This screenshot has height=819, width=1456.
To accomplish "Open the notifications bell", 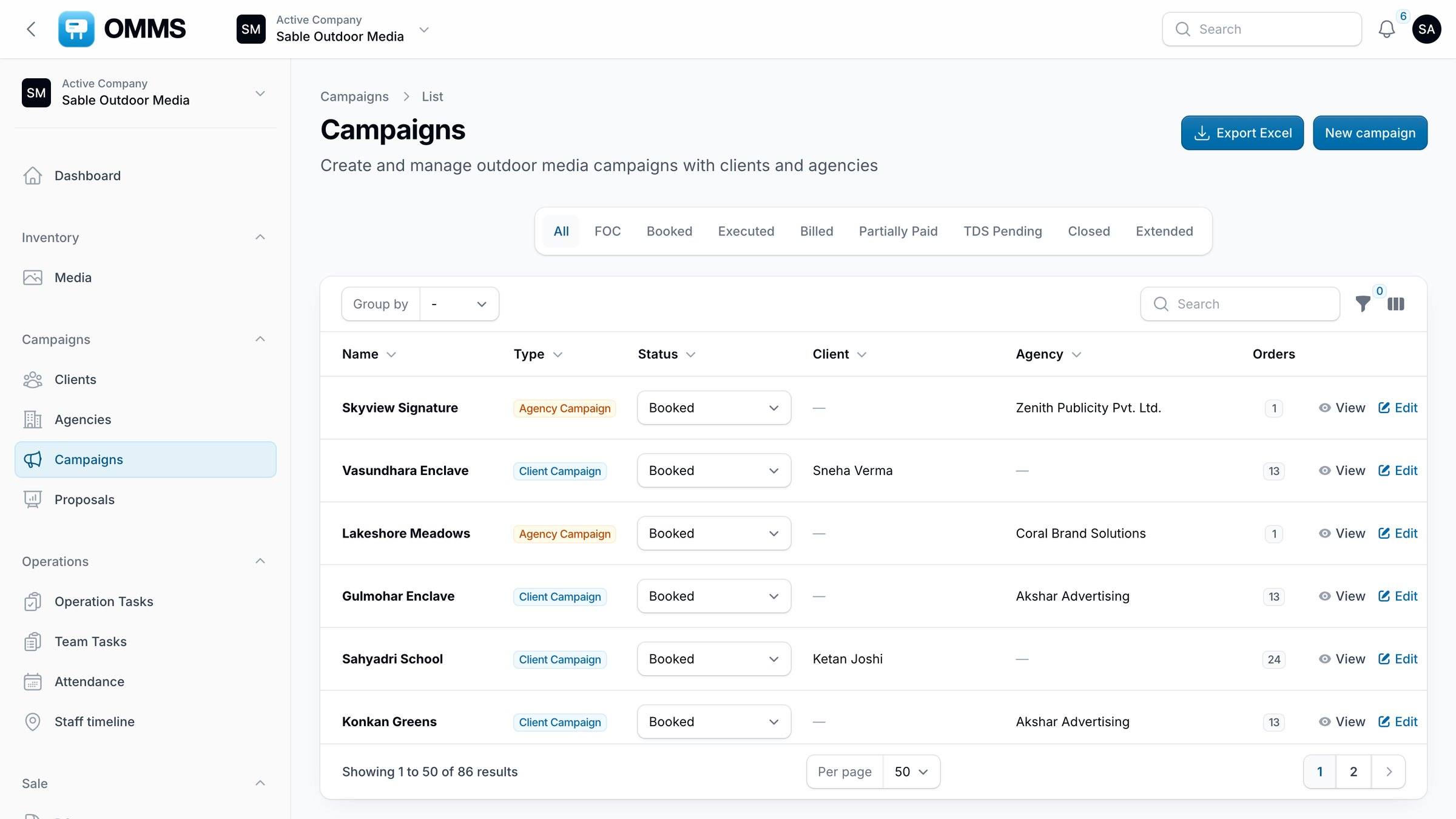I will click(x=1387, y=29).
